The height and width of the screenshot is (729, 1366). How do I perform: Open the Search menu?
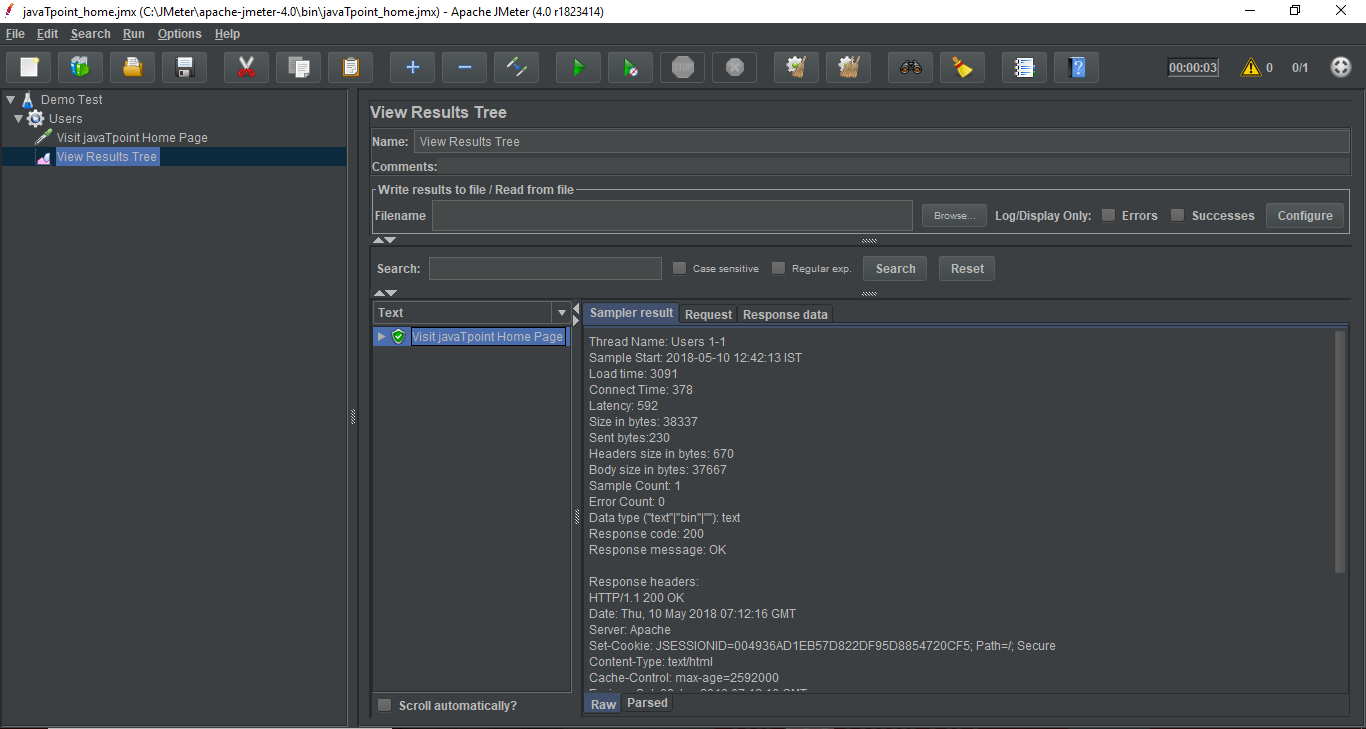tap(90, 34)
